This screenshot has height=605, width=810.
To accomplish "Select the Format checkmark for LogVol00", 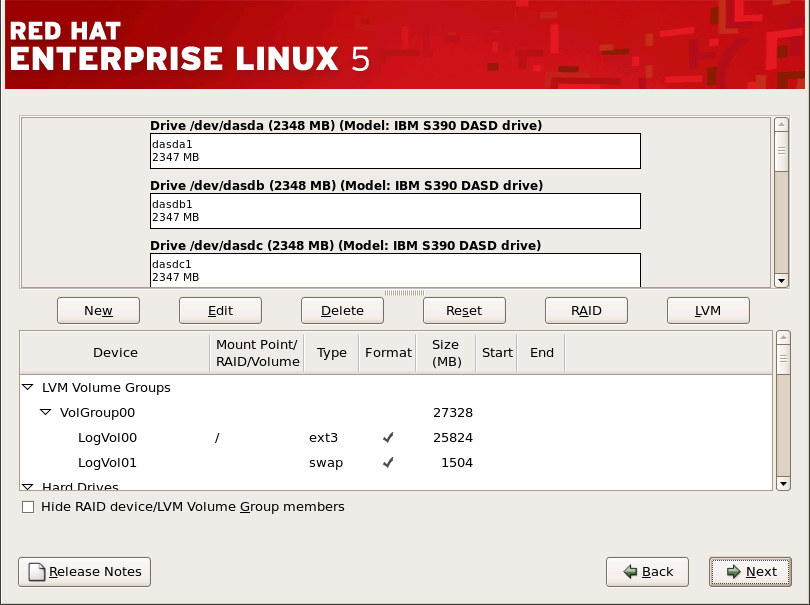I will click(x=390, y=437).
